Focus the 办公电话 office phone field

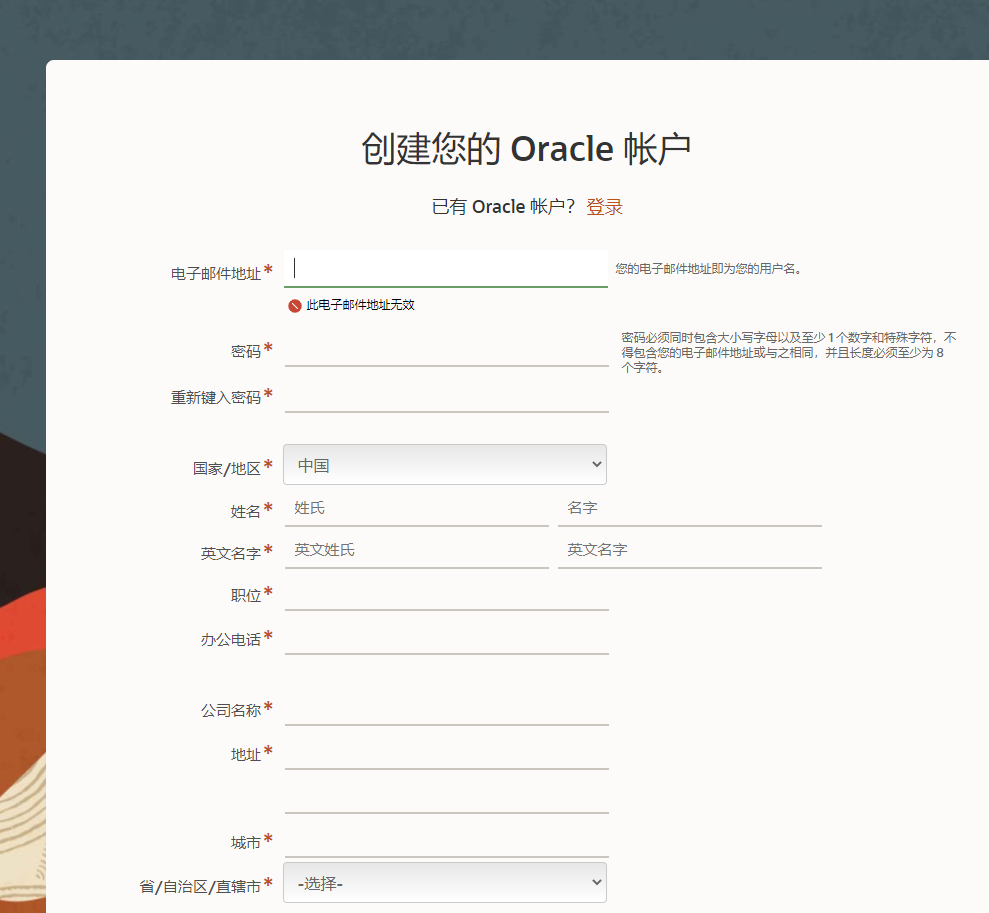point(447,637)
